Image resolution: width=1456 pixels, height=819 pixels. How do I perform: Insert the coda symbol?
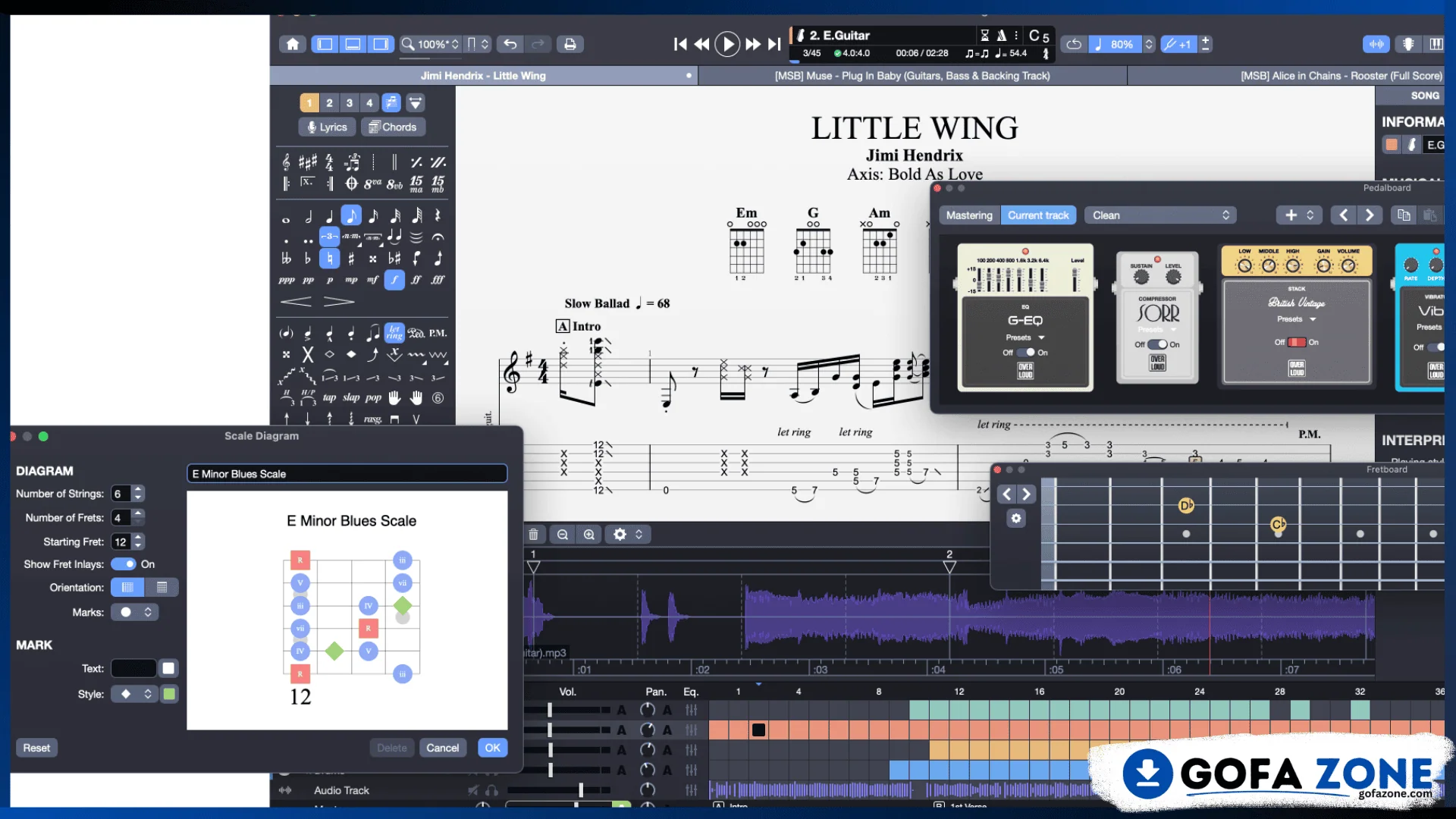pos(351,184)
